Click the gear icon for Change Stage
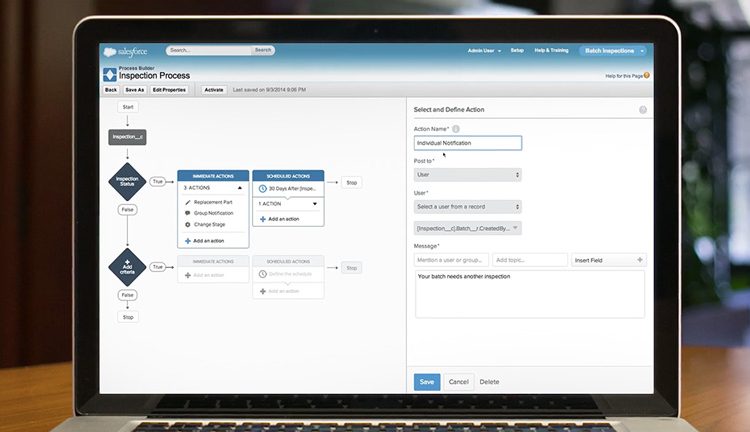The height and width of the screenshot is (432, 750). coord(188,224)
